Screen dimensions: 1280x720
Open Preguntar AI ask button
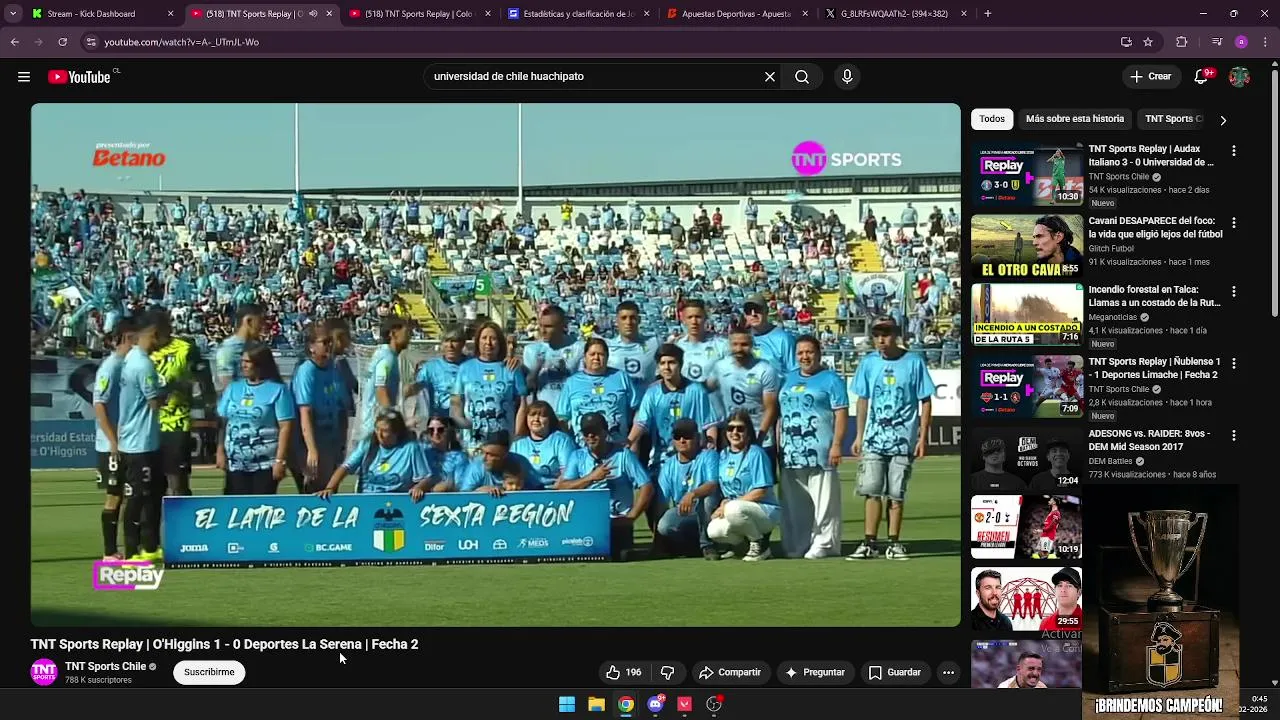point(815,673)
